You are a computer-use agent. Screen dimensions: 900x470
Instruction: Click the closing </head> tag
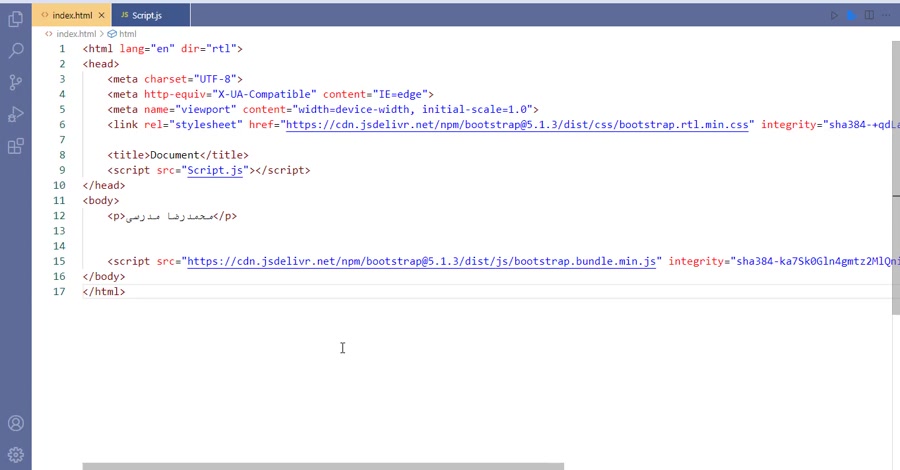[104, 185]
